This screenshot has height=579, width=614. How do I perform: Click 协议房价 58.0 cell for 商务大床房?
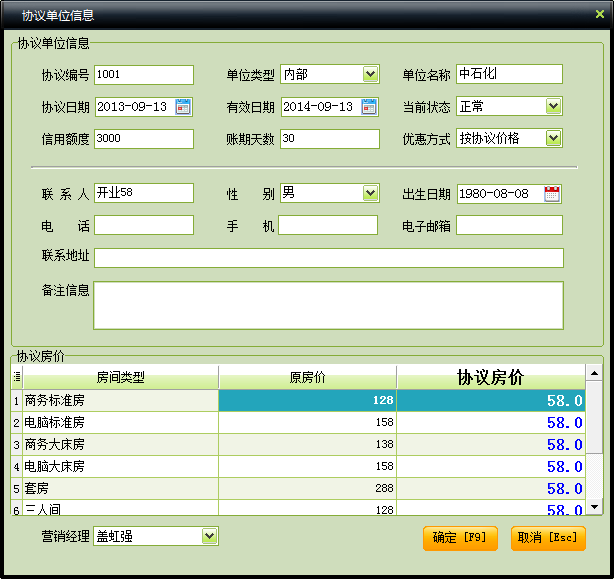point(491,444)
